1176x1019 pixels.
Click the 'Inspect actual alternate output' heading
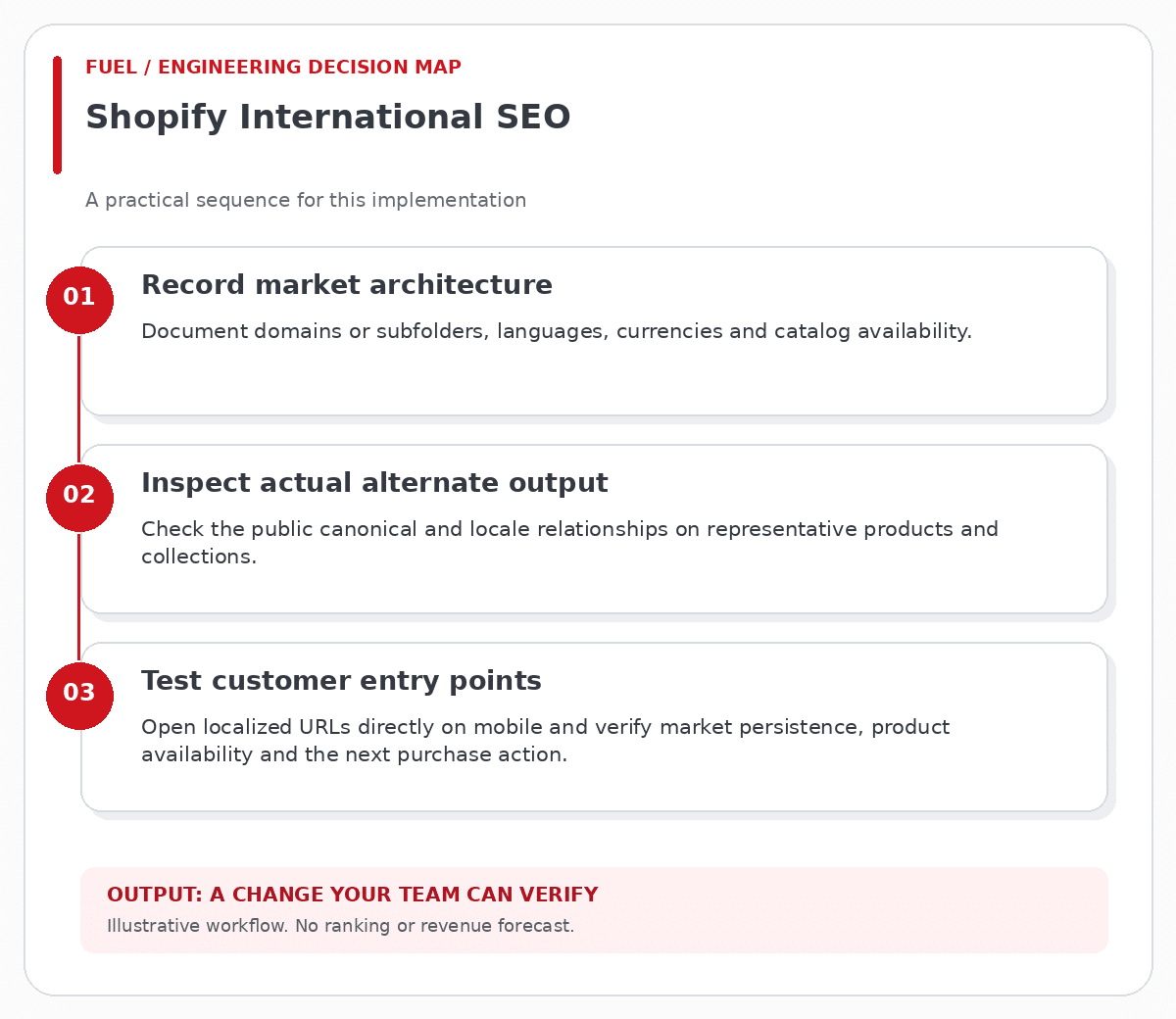pos(374,483)
